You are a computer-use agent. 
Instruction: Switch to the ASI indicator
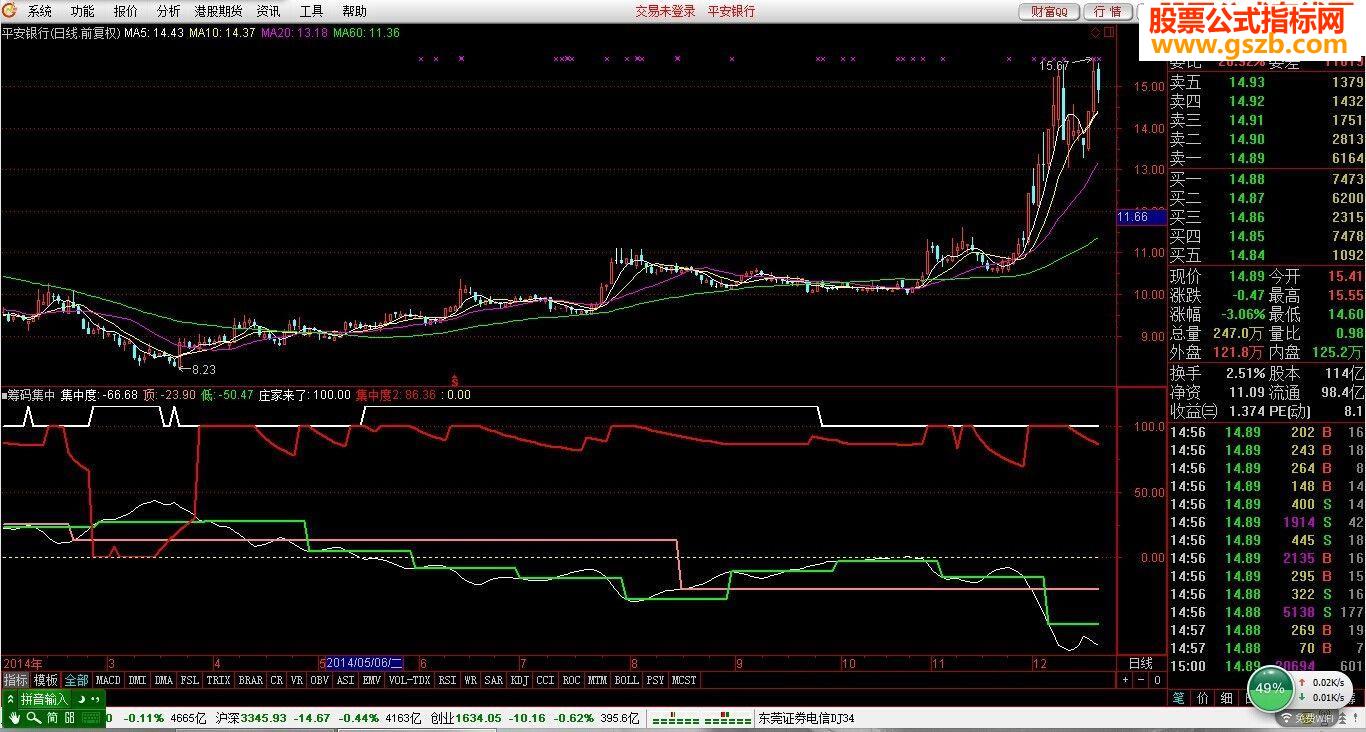pos(346,680)
